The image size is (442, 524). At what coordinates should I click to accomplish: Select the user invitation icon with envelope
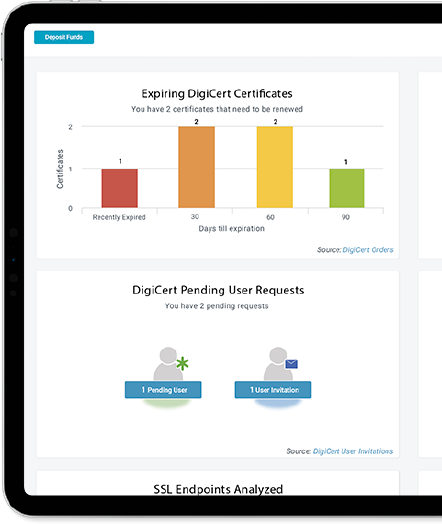coord(280,364)
